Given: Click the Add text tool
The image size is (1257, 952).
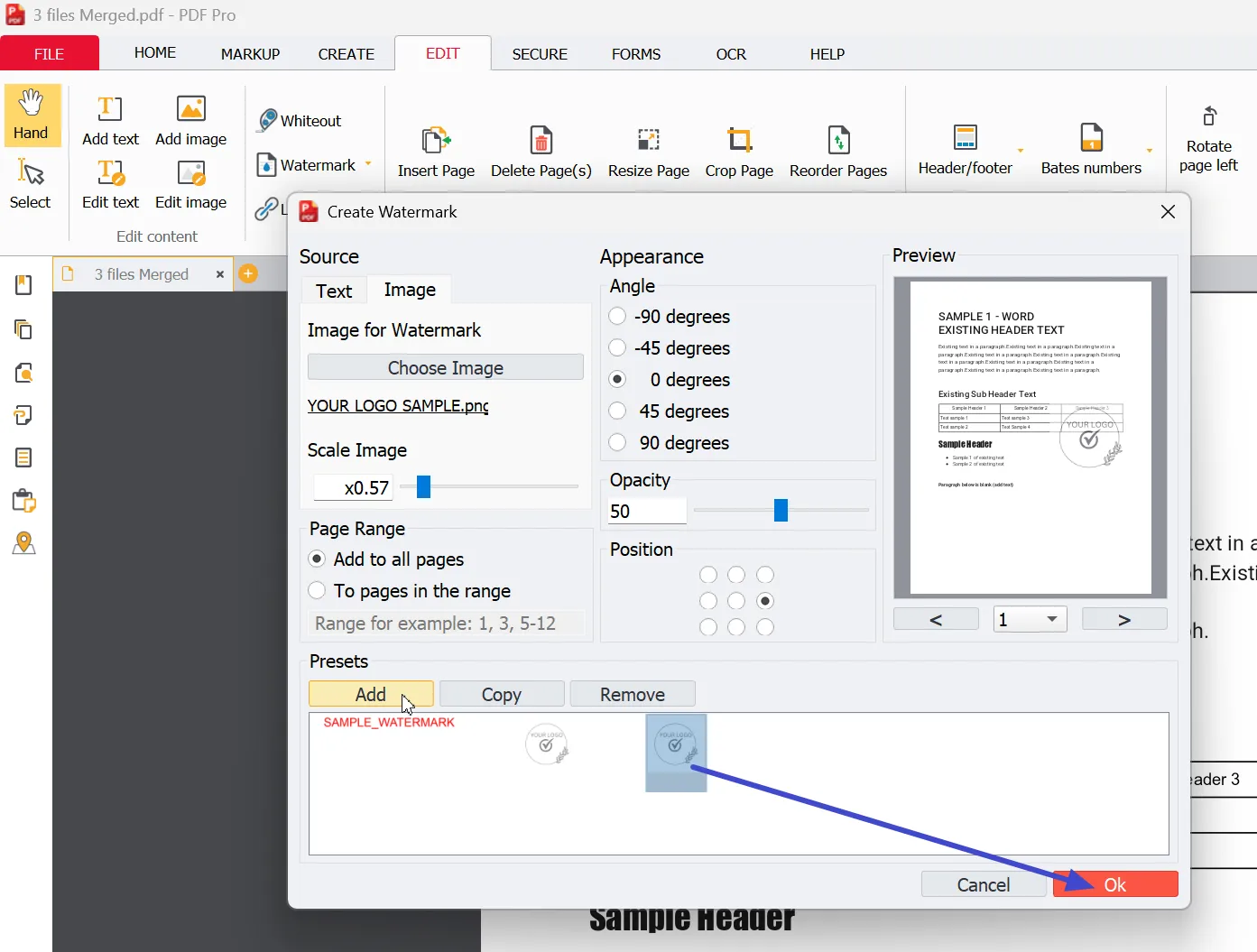Looking at the screenshot, I should pos(110,121).
